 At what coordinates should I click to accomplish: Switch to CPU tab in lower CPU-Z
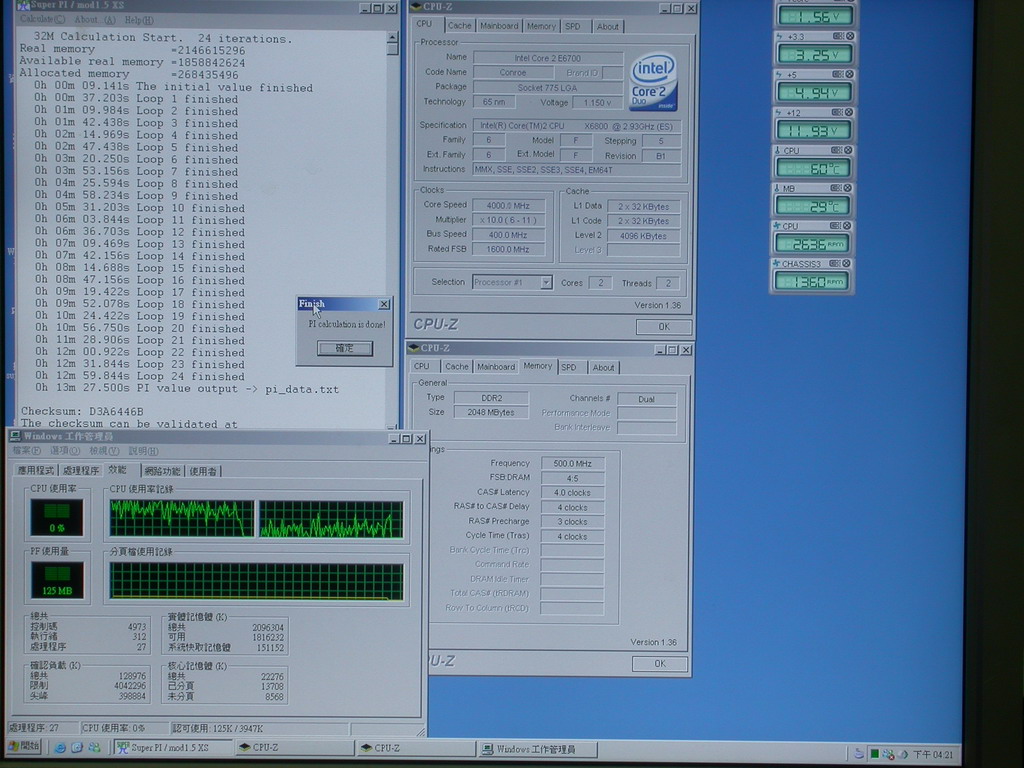pyautogui.click(x=422, y=366)
